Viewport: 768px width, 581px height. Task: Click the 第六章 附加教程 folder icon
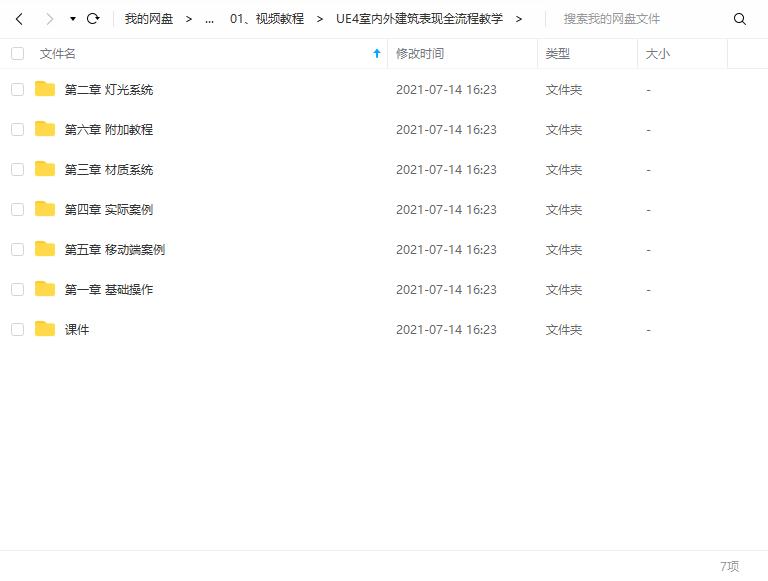click(45, 129)
